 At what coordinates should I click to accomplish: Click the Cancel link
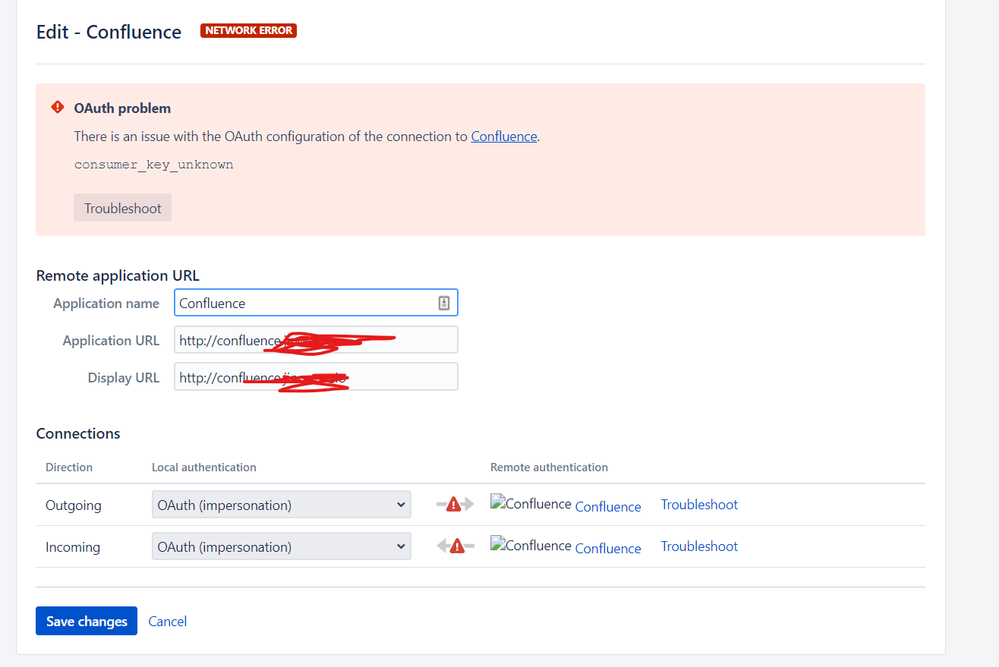[168, 622]
